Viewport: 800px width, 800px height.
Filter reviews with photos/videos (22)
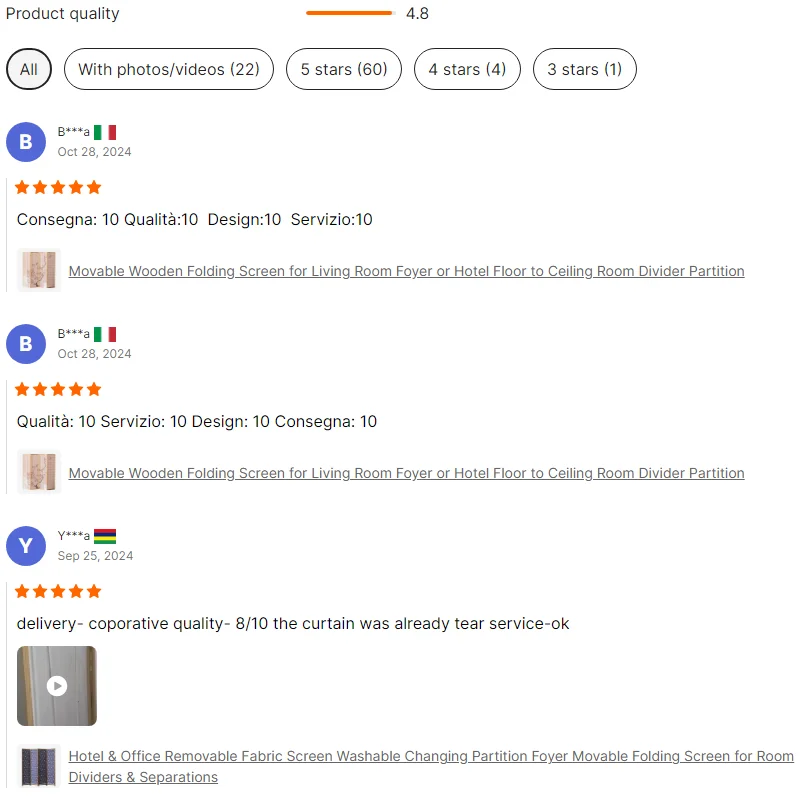tap(169, 69)
